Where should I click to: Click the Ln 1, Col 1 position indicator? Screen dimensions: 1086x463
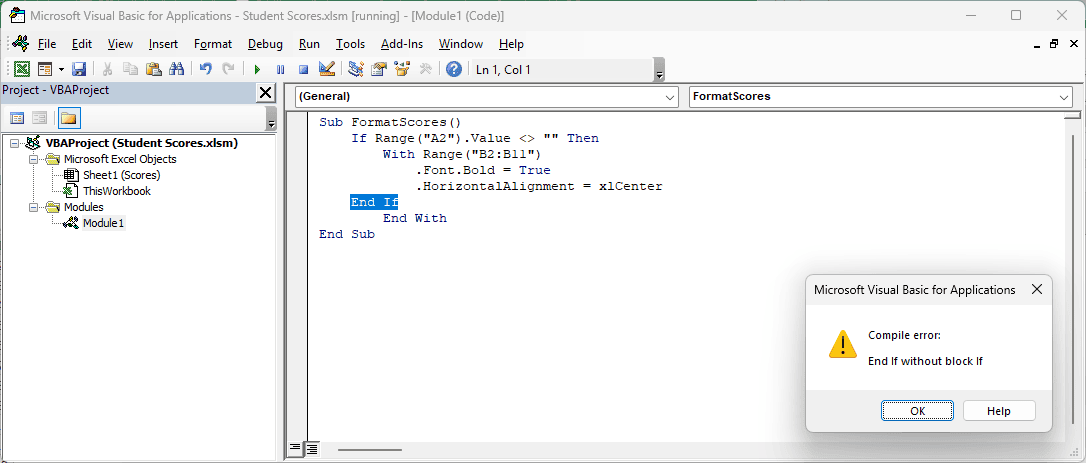504,69
